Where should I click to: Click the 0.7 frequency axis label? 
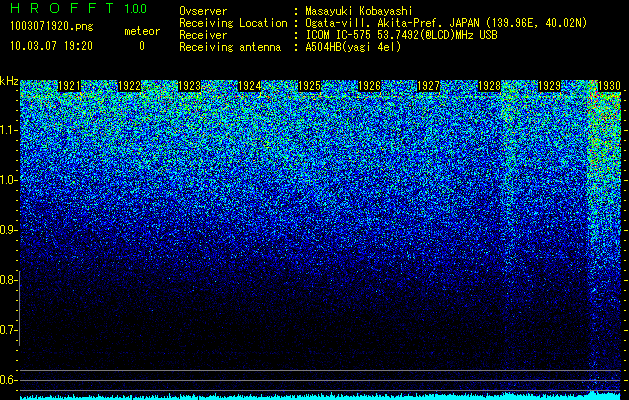(x=8, y=330)
